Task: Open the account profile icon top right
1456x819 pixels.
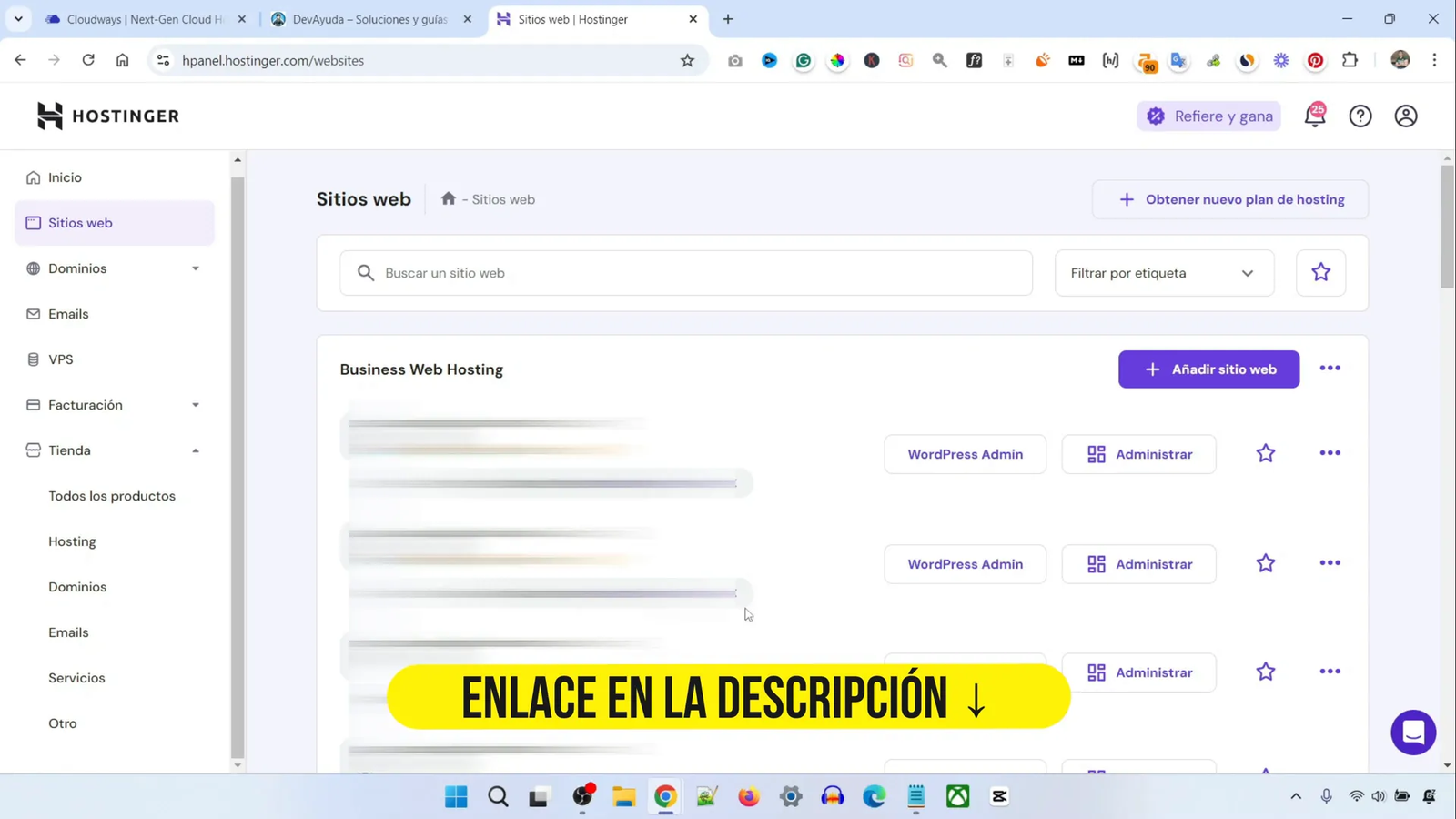Action: click(x=1405, y=116)
